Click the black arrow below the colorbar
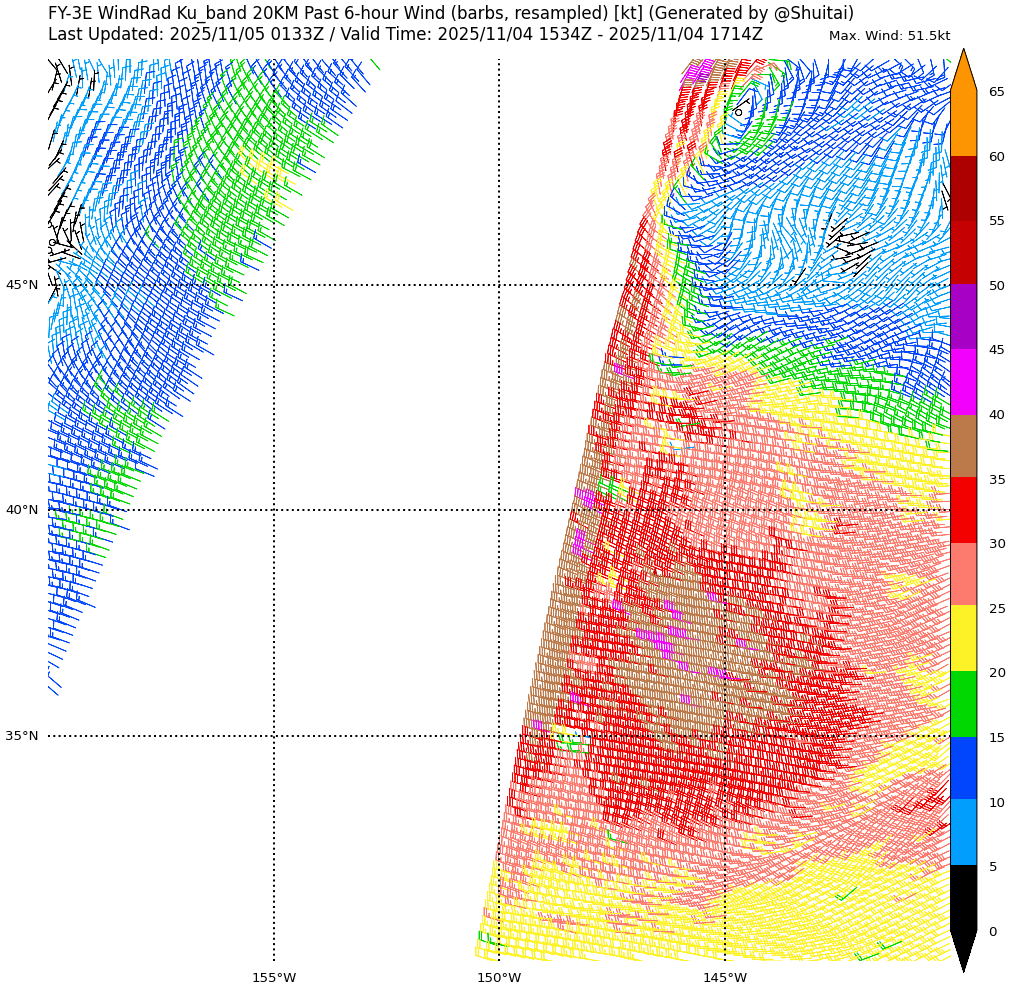Screen dimensions: 1010x989 coord(963,950)
